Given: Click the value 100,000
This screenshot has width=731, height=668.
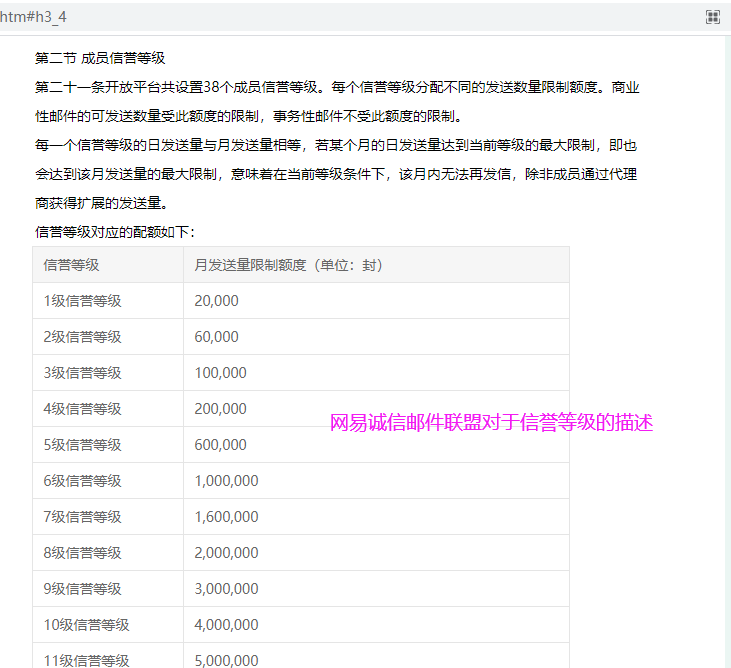Looking at the screenshot, I should [x=220, y=373].
